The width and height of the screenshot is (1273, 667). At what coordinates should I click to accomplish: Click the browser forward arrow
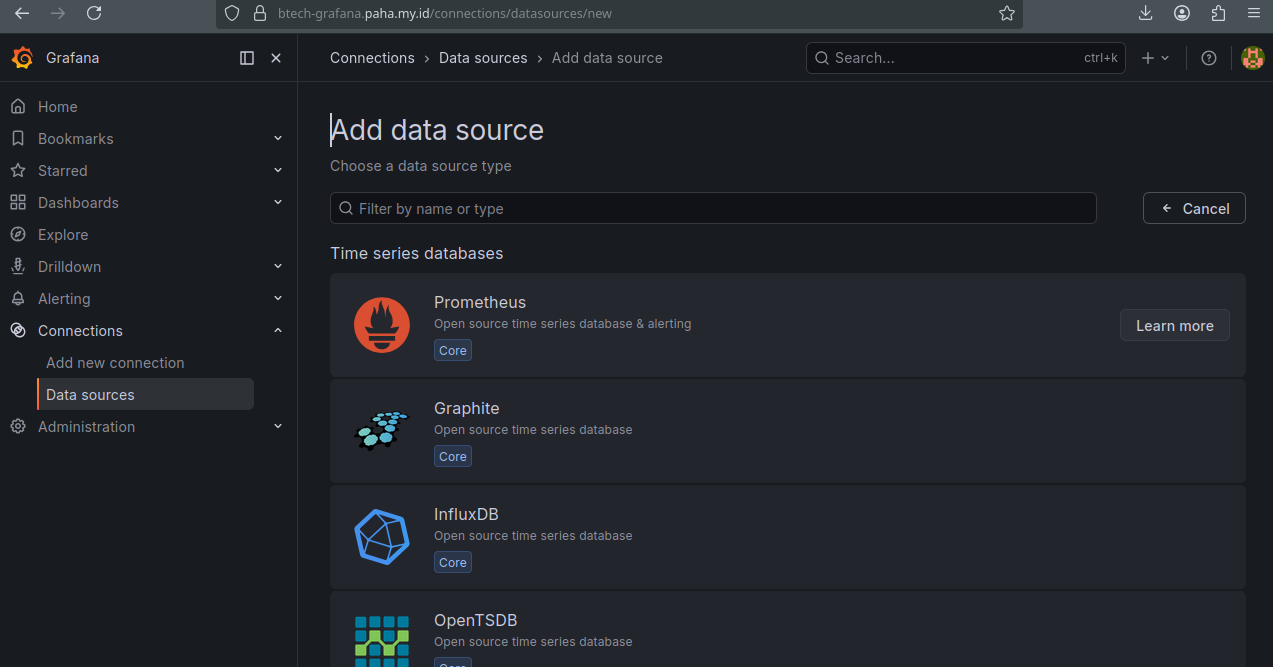pyautogui.click(x=58, y=13)
